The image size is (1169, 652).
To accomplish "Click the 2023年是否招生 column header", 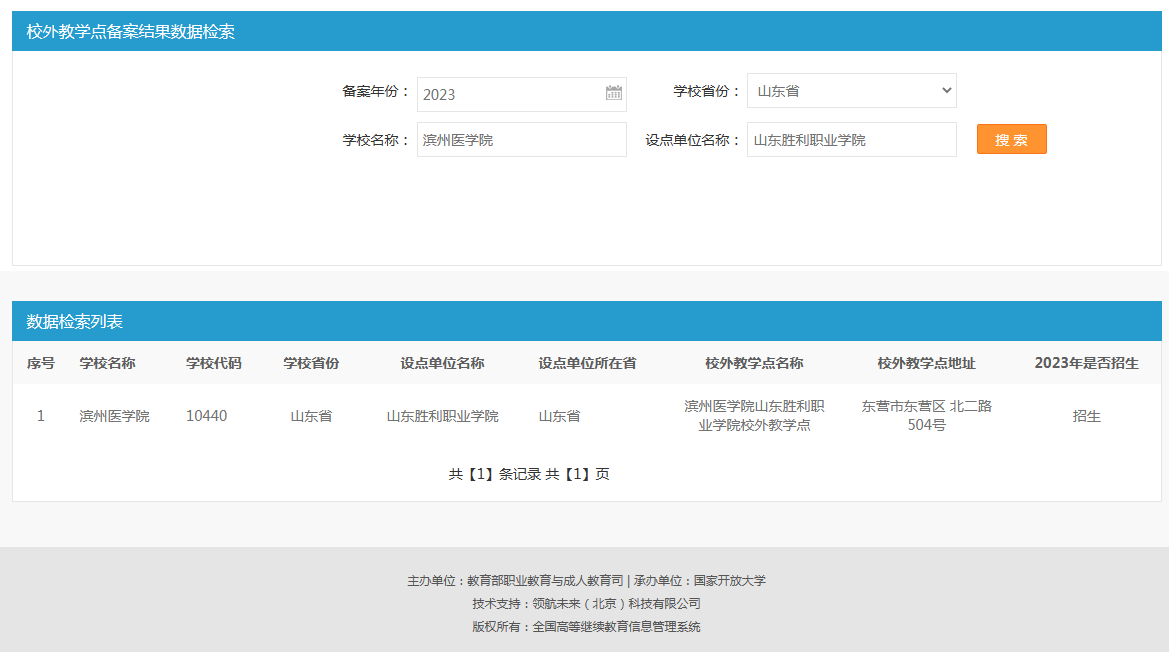I will pos(1086,363).
